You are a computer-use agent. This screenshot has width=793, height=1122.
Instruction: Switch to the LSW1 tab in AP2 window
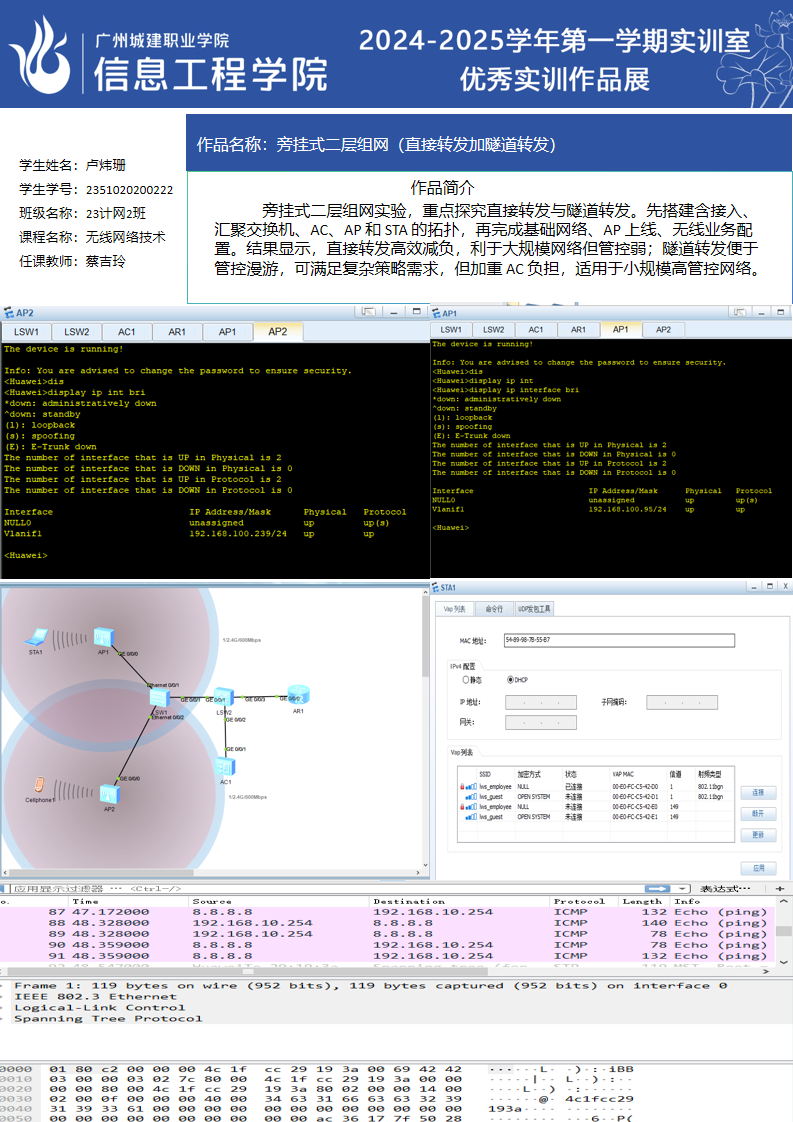click(26, 332)
